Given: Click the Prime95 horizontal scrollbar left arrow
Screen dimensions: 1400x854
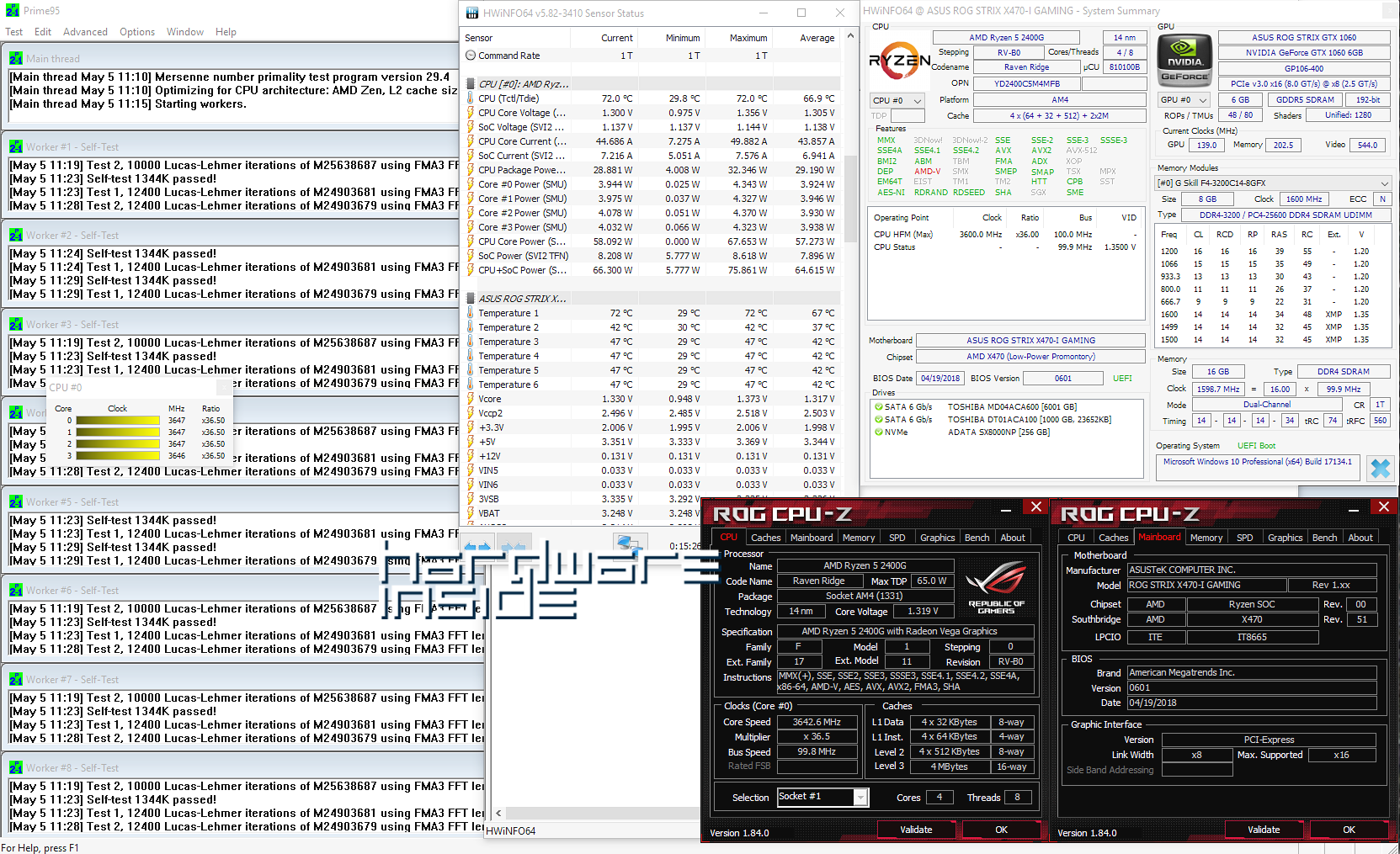Looking at the screenshot, I should click(x=498, y=813).
